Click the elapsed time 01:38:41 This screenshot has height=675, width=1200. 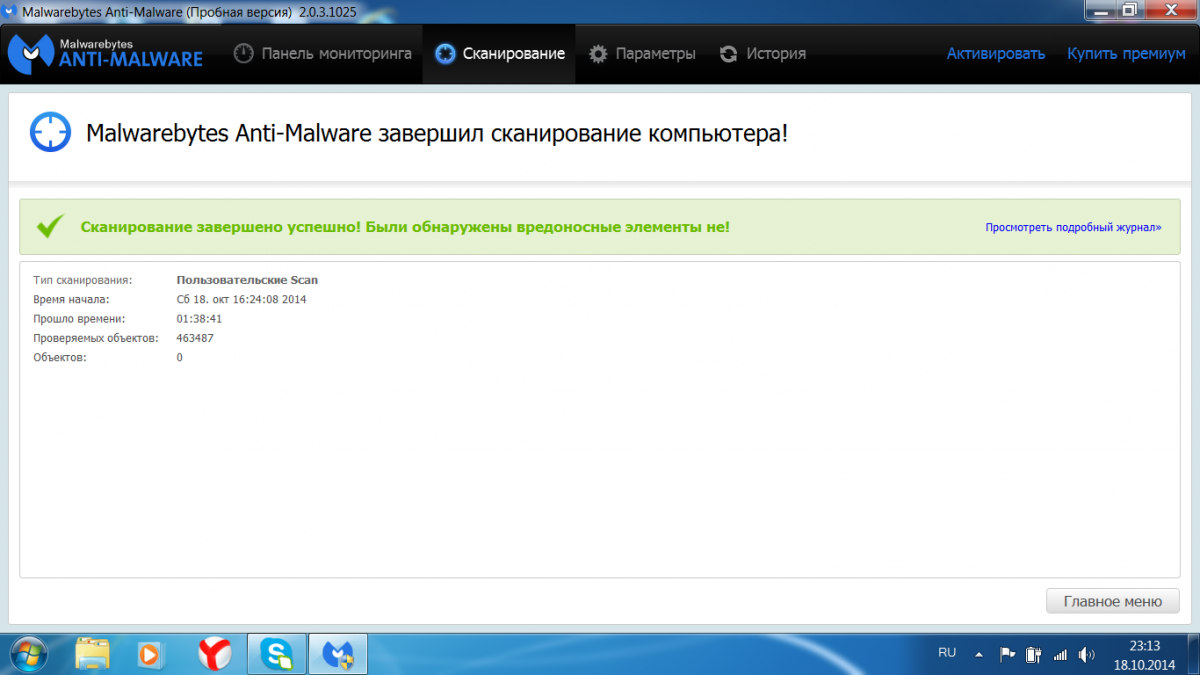tap(199, 319)
